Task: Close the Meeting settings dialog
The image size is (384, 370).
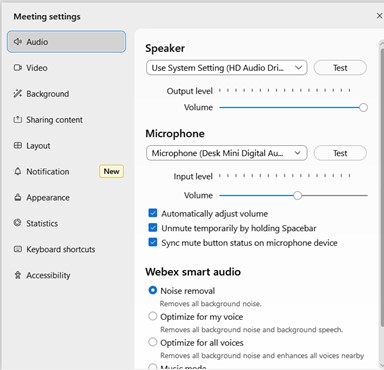Action: 379,16
